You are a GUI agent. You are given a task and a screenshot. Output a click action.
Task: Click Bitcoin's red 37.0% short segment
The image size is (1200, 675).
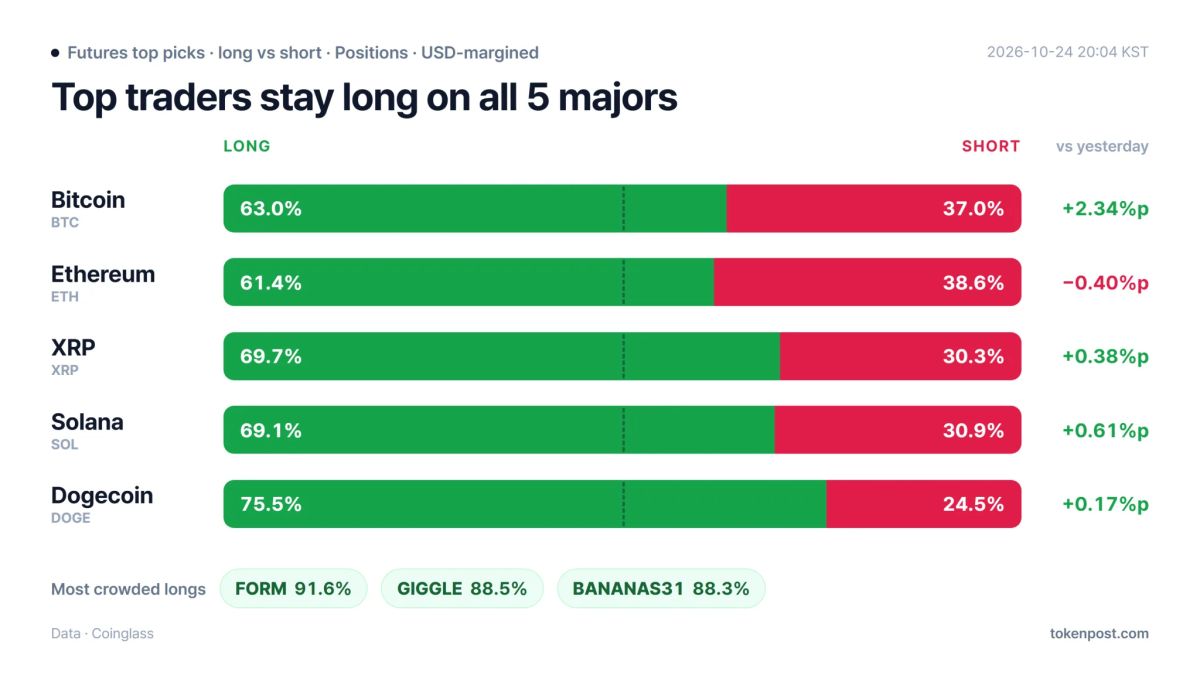tap(874, 208)
